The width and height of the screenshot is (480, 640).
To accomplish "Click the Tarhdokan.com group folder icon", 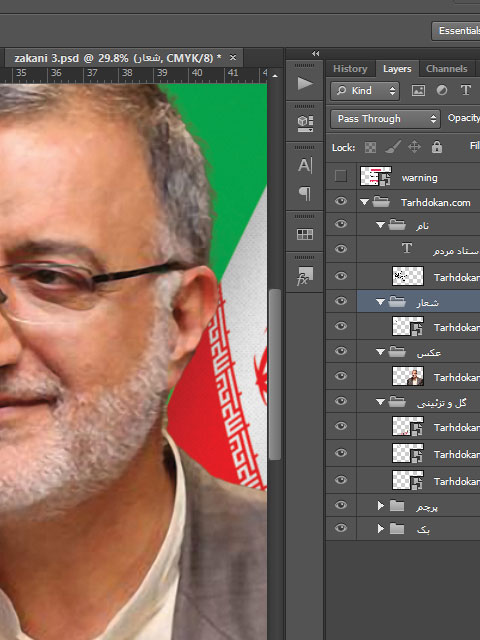I will (x=381, y=202).
